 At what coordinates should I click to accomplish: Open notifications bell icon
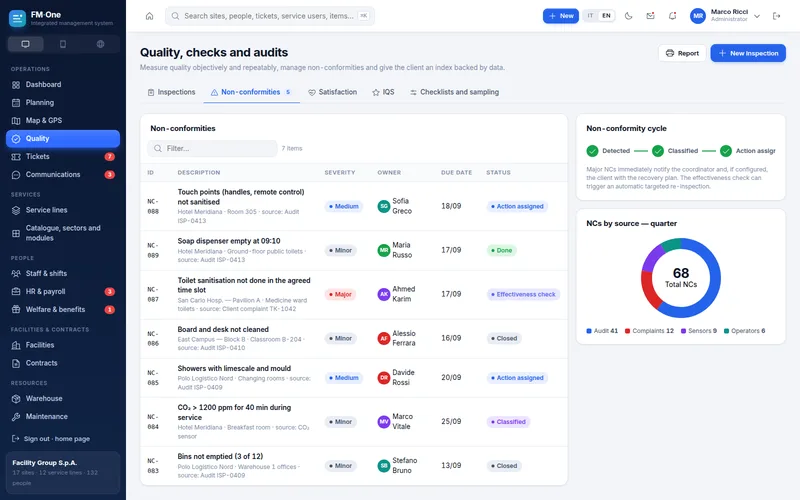coord(672,16)
